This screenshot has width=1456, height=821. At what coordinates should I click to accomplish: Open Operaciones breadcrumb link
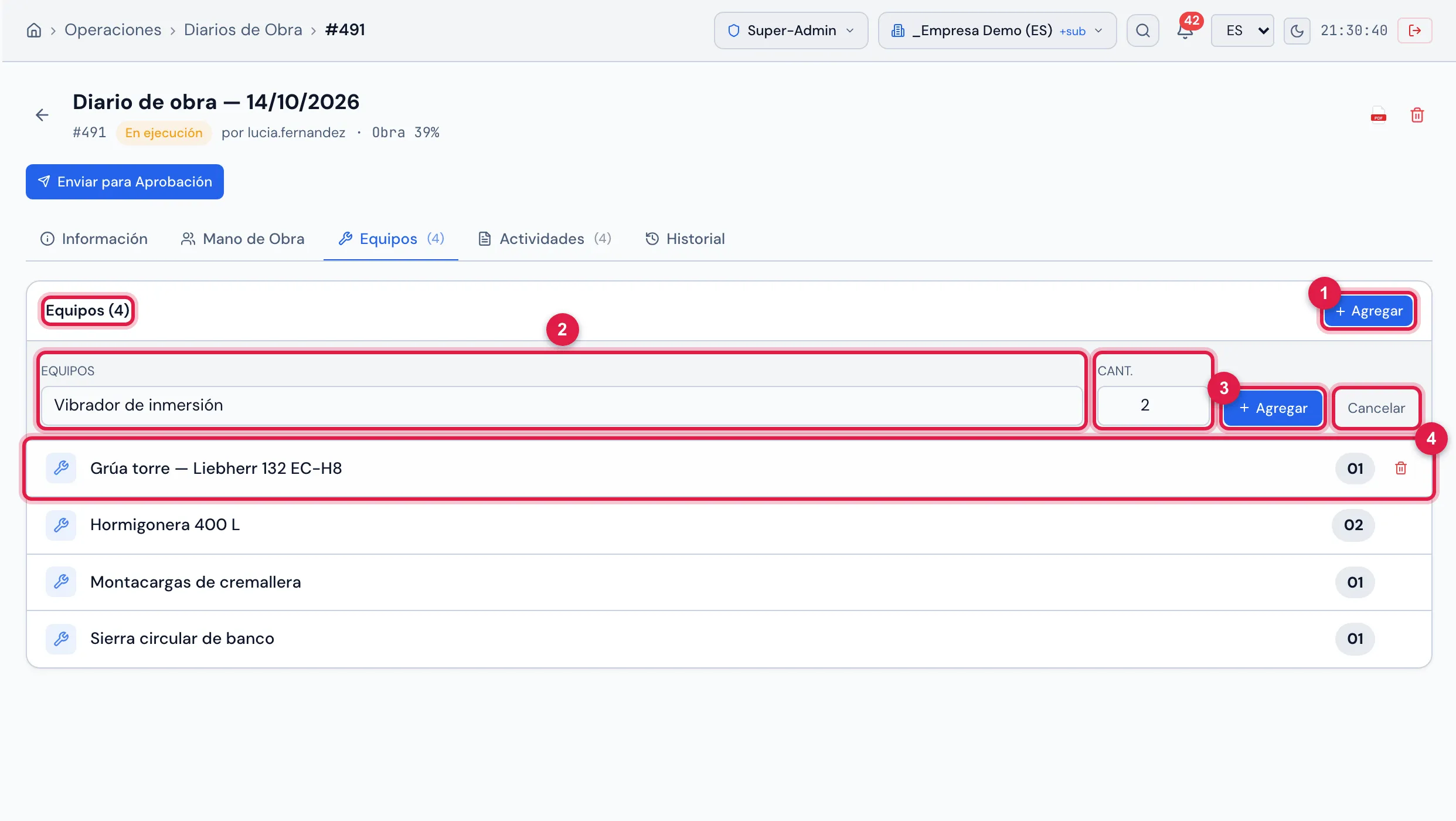[x=113, y=30]
